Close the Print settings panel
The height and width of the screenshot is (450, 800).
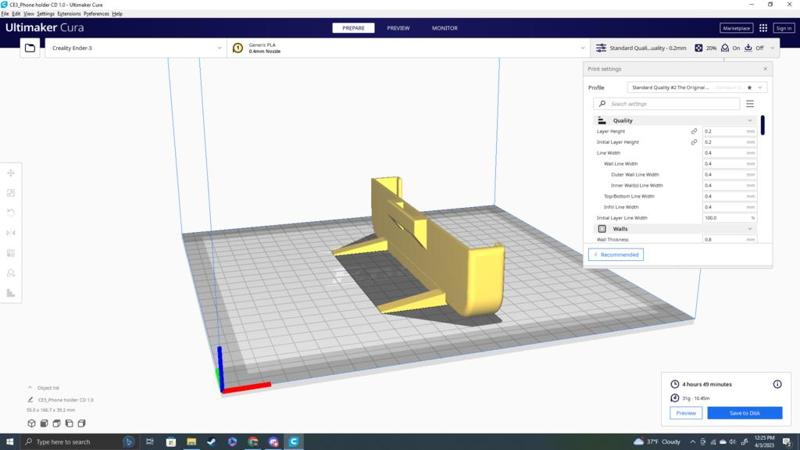point(765,69)
